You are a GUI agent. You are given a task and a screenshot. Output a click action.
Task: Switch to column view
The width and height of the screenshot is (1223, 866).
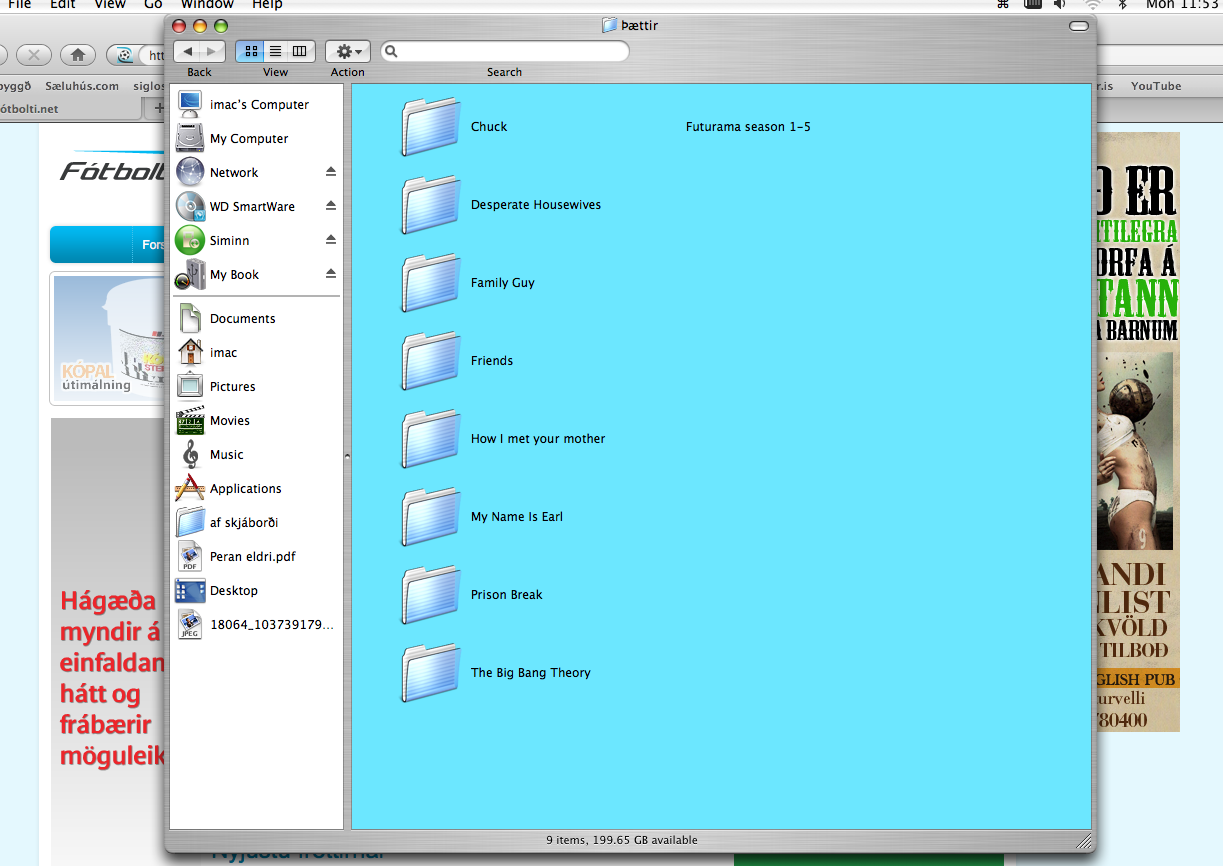tap(299, 51)
